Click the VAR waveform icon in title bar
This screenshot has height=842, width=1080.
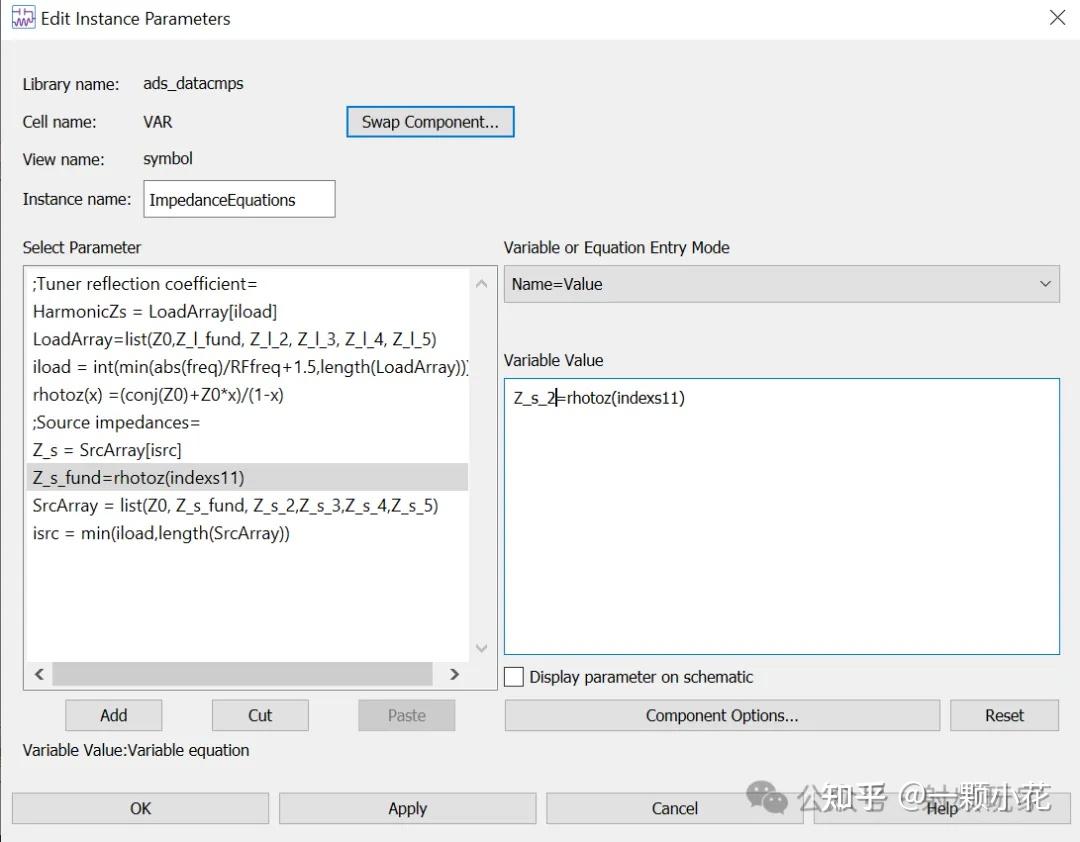coord(22,17)
